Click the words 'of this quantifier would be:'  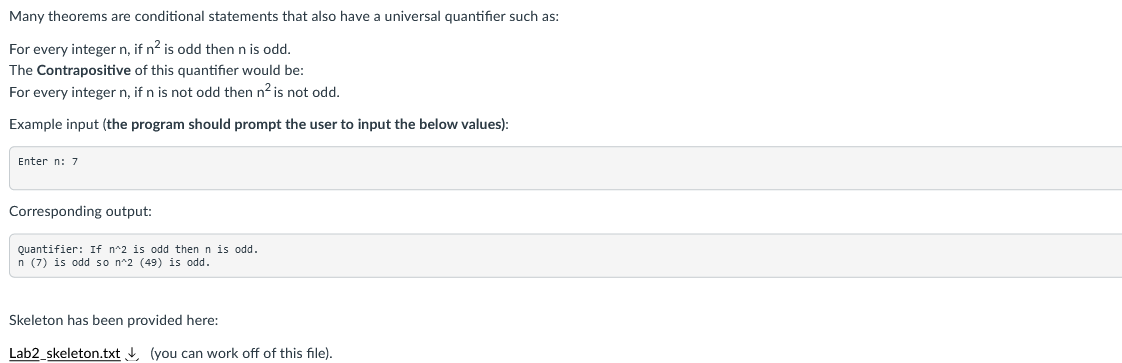click(219, 70)
